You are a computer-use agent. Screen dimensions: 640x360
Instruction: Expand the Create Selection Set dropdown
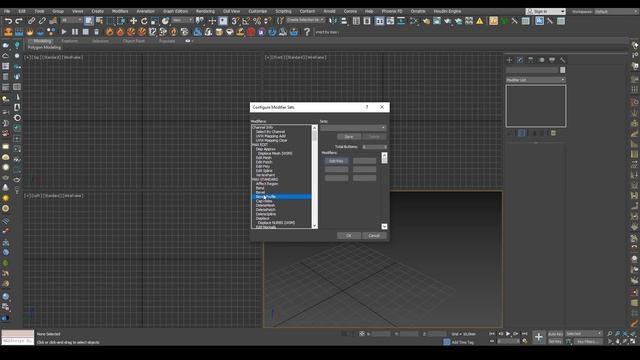click(305, 20)
